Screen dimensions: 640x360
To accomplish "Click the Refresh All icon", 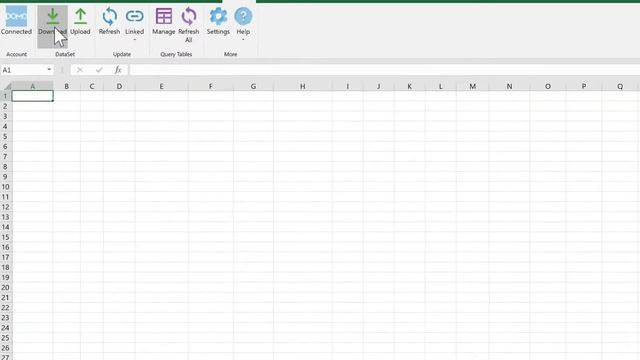I will pyautogui.click(x=189, y=17).
